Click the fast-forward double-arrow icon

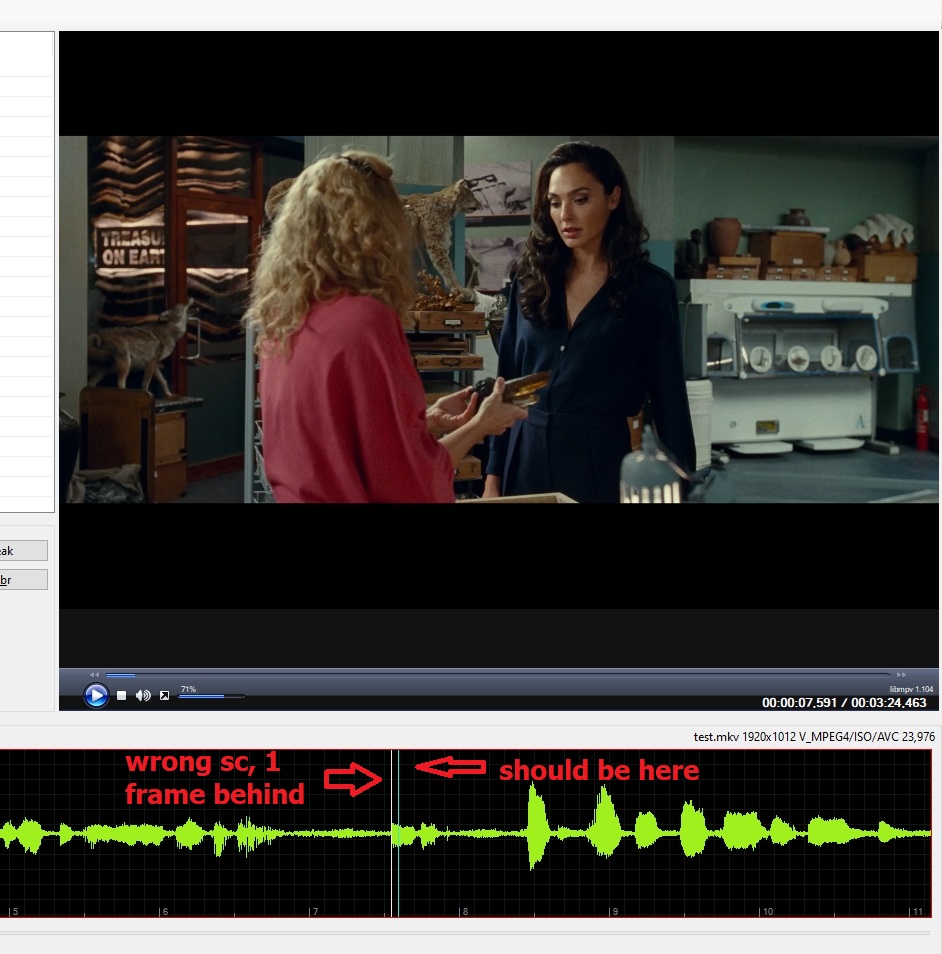(x=901, y=675)
